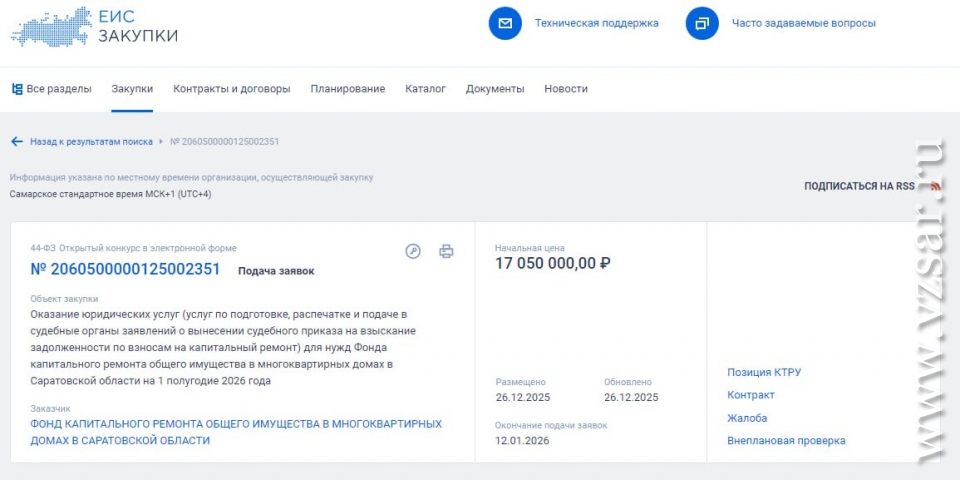960x480 pixels.
Task: Open the Закупки tab
Action: pos(132,89)
